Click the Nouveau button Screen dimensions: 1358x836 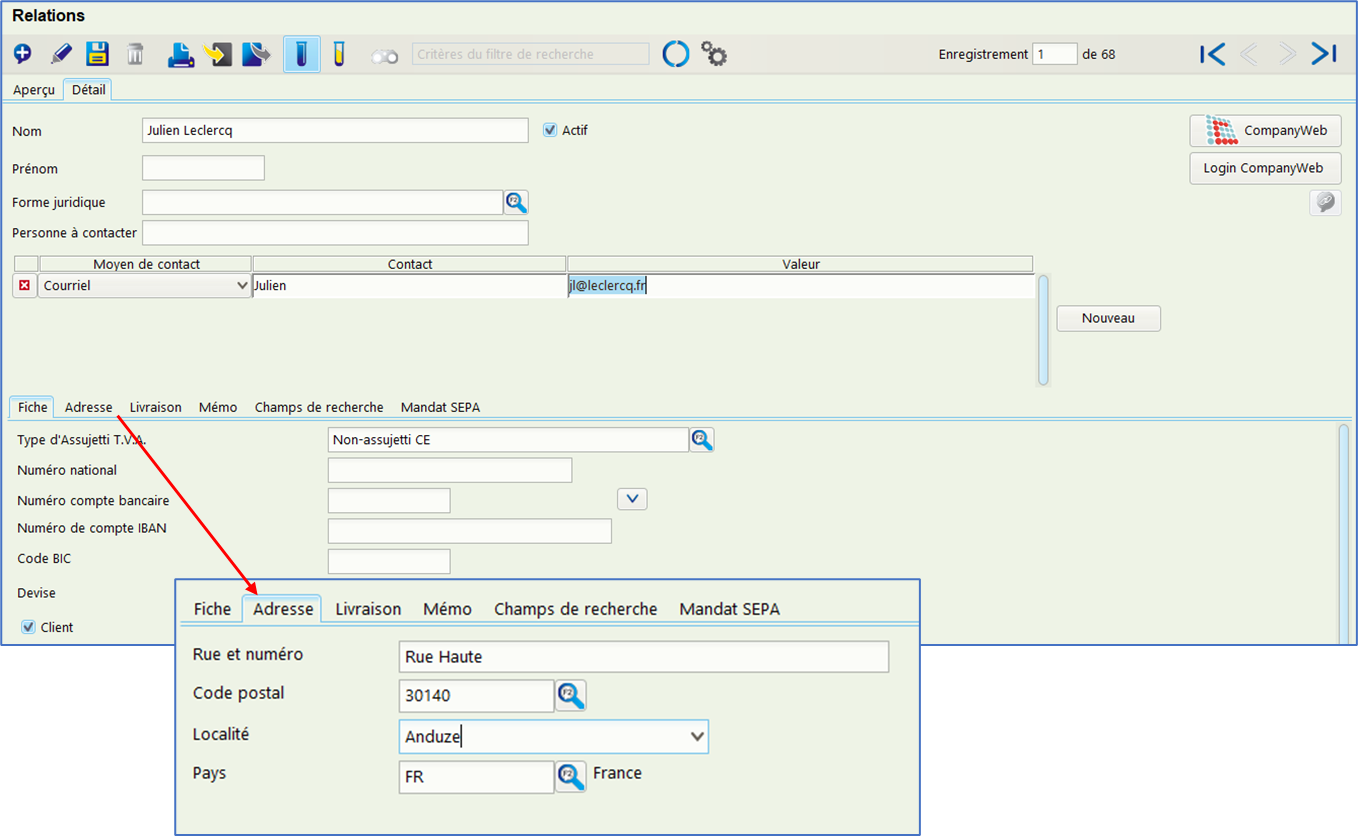pyautogui.click(x=1108, y=318)
